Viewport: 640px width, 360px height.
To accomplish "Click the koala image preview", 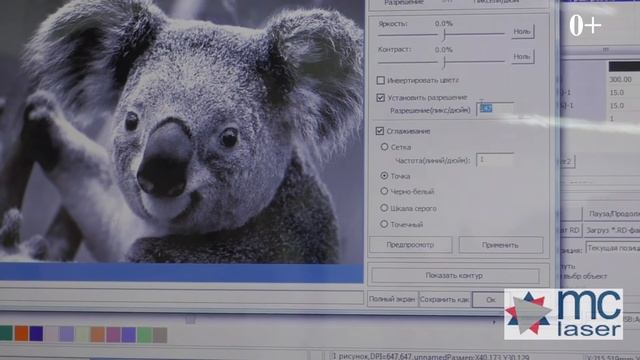I will (182, 131).
